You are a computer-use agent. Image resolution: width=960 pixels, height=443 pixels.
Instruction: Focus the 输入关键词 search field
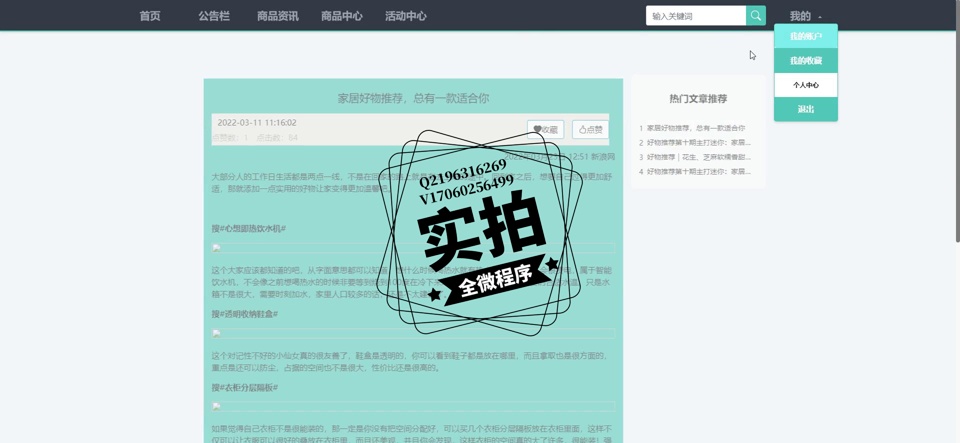(x=696, y=16)
